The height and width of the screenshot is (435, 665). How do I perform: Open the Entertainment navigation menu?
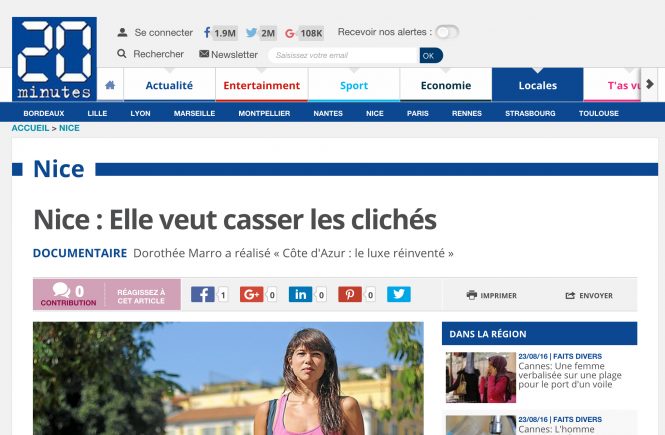coord(262,85)
